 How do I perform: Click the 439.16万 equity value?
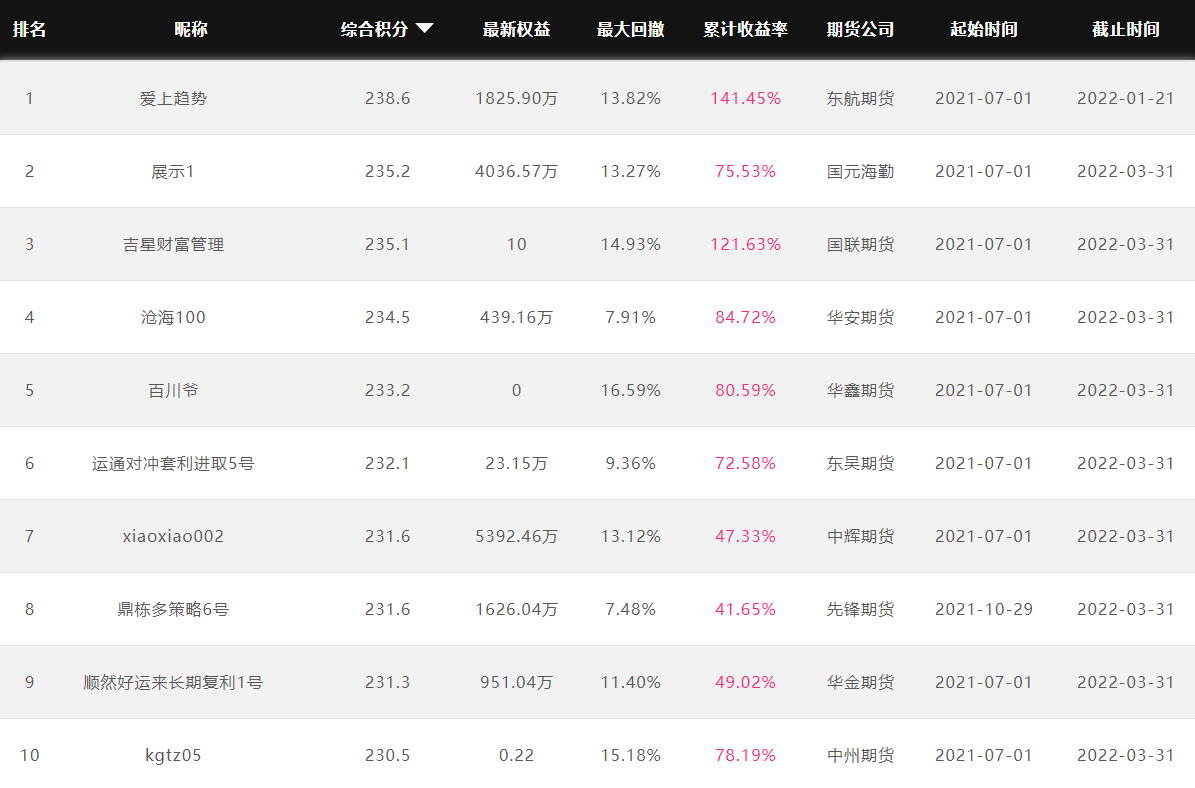[x=517, y=317]
